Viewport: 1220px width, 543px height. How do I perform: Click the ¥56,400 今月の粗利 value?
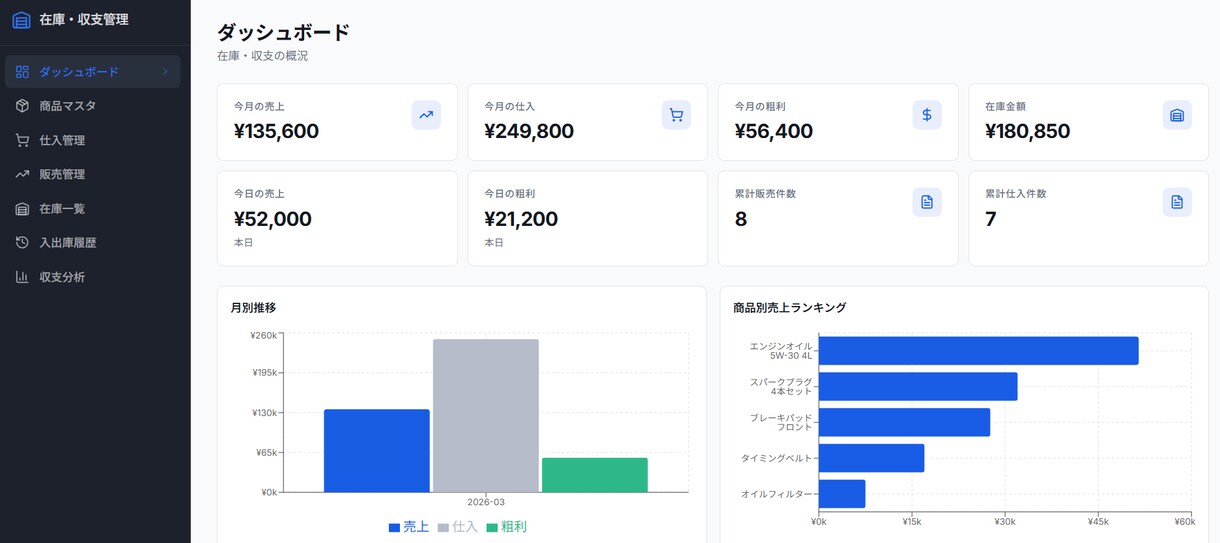click(x=774, y=131)
